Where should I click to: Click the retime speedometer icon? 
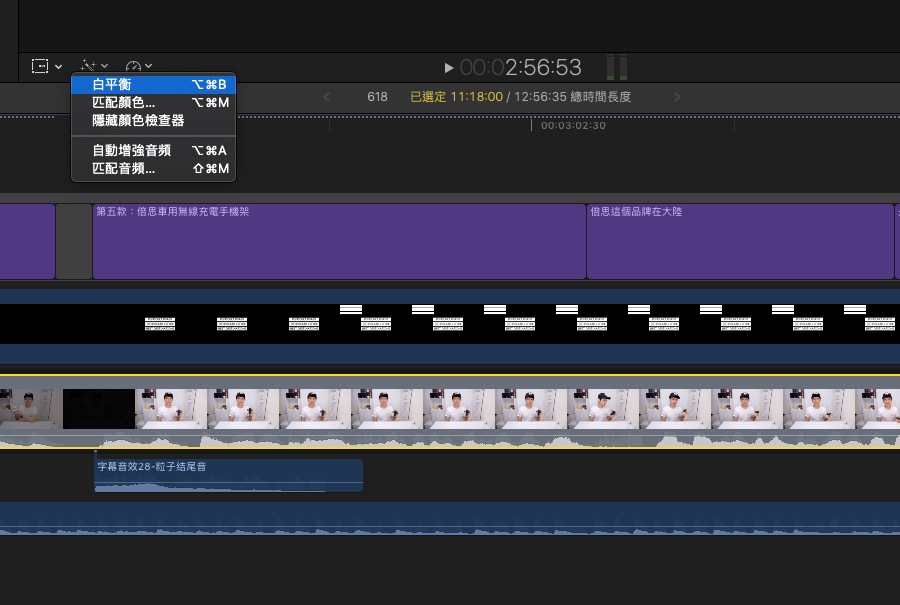[x=134, y=66]
